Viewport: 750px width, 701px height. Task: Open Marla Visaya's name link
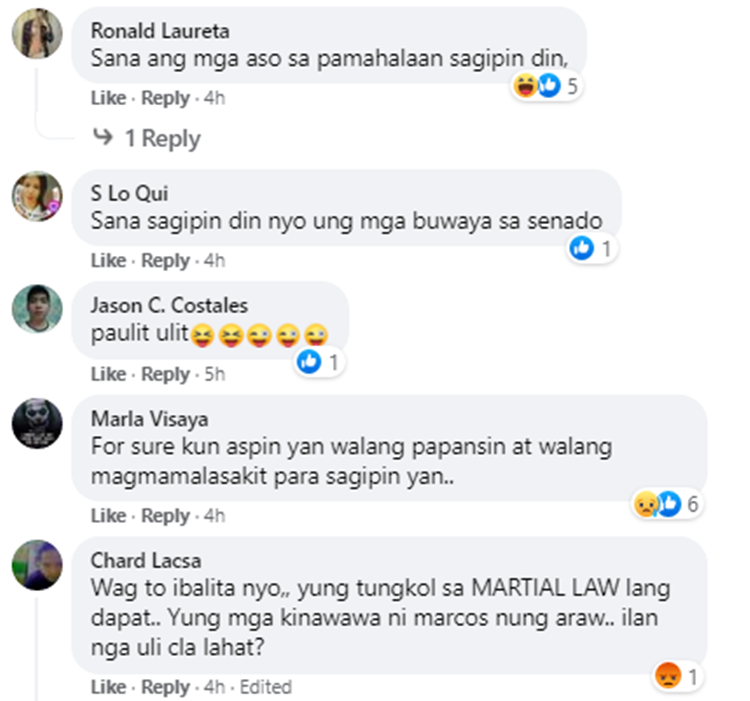[150, 419]
